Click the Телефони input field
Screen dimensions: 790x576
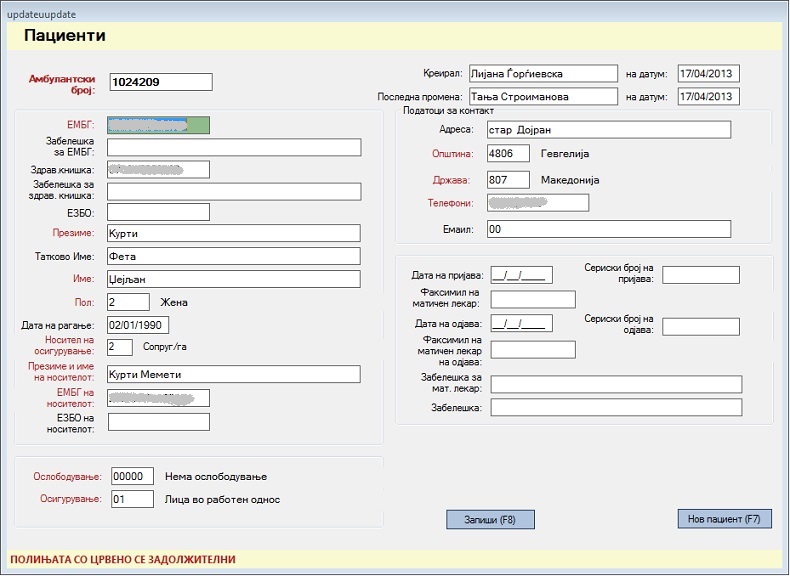pyautogui.click(x=538, y=203)
